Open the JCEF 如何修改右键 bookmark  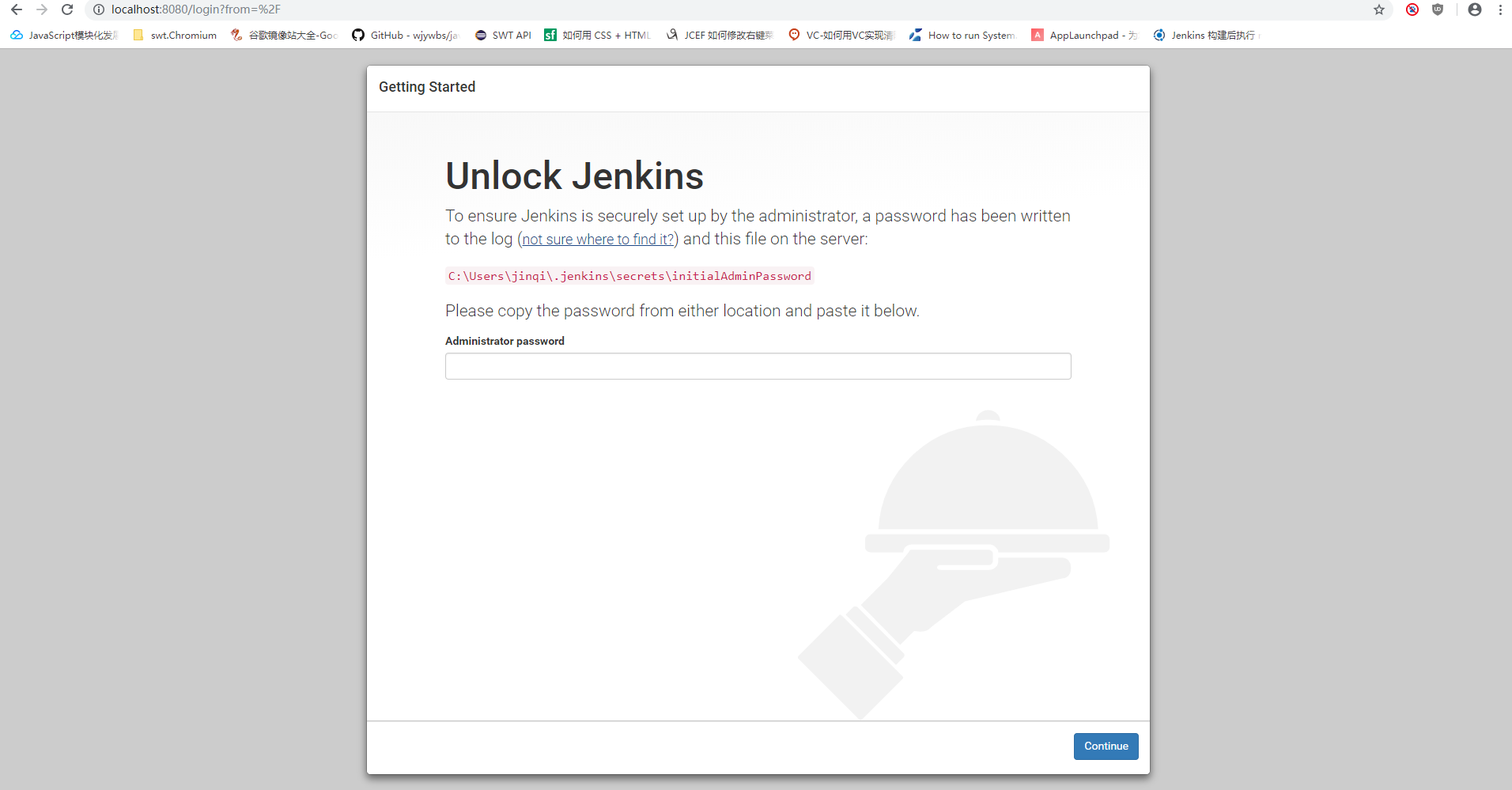[x=720, y=35]
